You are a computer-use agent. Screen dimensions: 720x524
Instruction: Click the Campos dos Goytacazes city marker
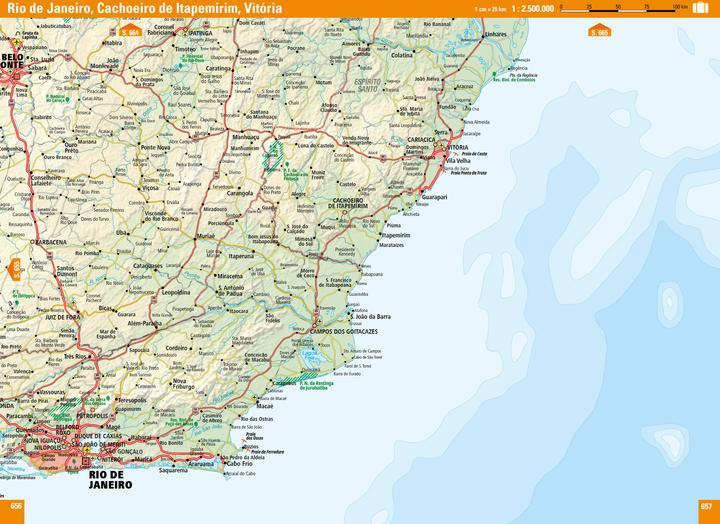point(316,330)
